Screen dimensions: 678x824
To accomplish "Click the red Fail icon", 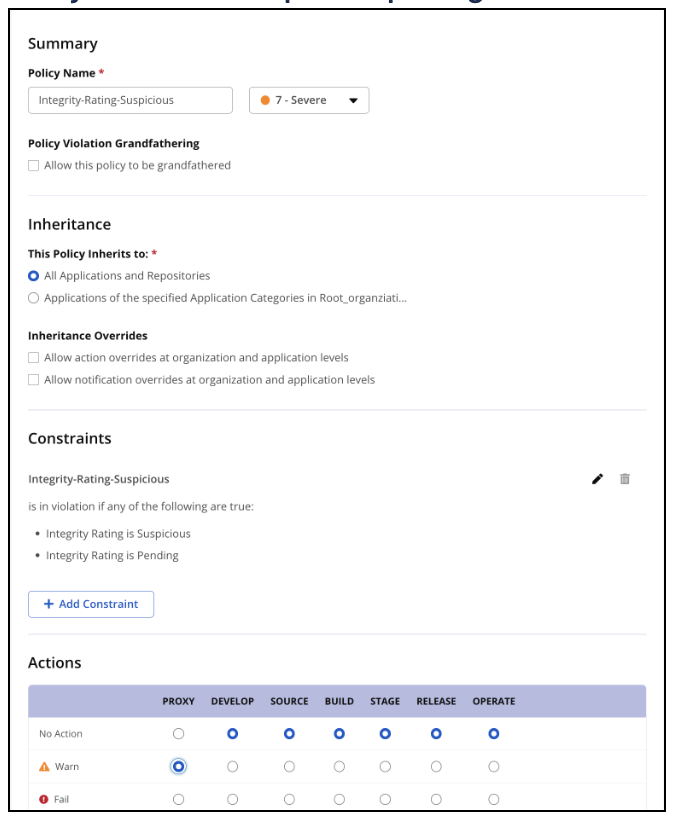I will (44, 799).
